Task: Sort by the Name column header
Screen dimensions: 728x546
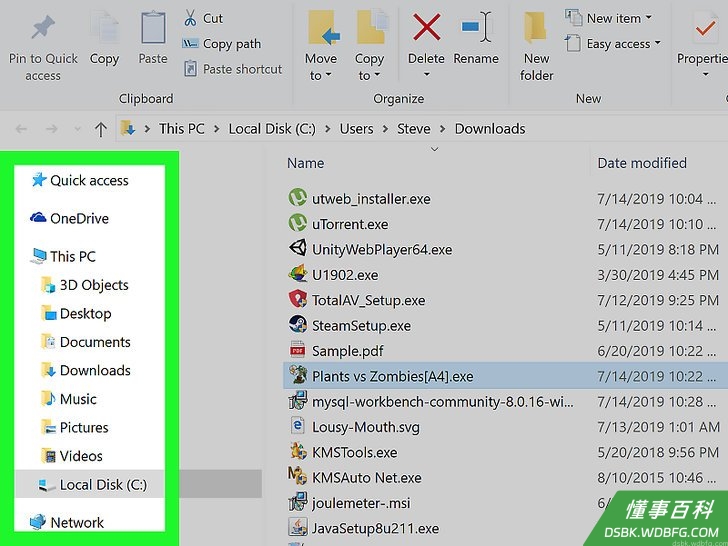Action: coord(306,163)
